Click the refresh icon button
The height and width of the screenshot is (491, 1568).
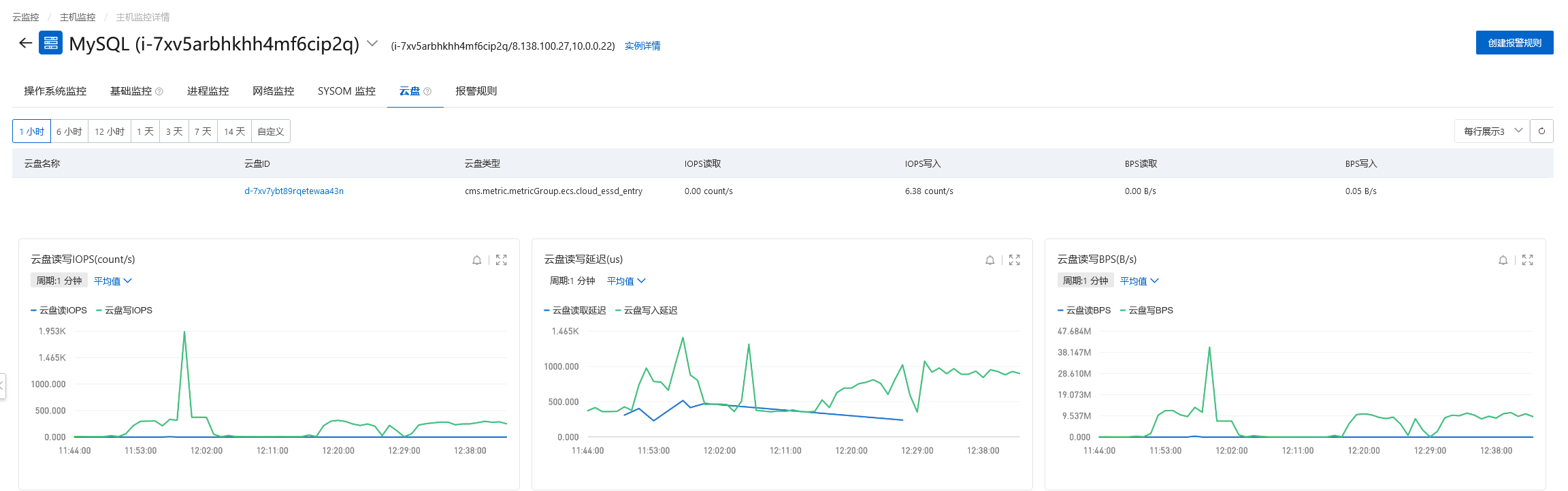[1541, 131]
